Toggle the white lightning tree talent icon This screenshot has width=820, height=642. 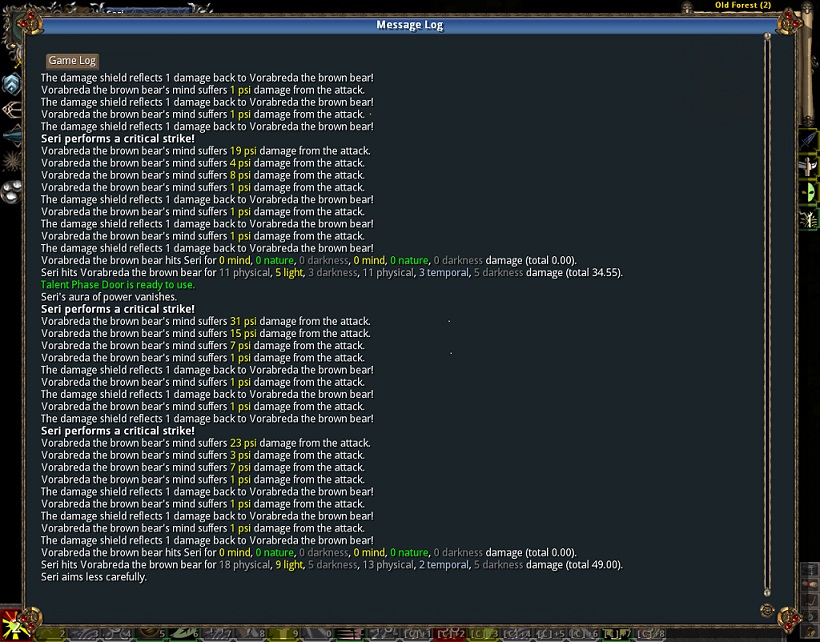pyautogui.click(x=808, y=219)
